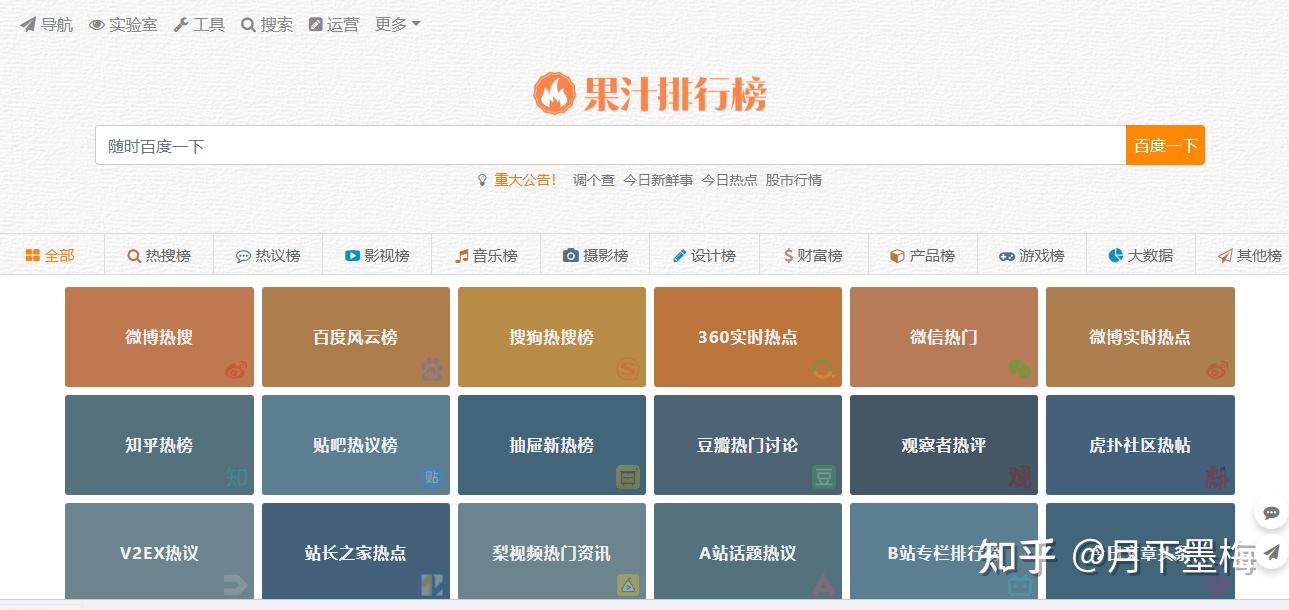Click the paper plane 导航 icon
1289x610 pixels.
click(x=28, y=24)
